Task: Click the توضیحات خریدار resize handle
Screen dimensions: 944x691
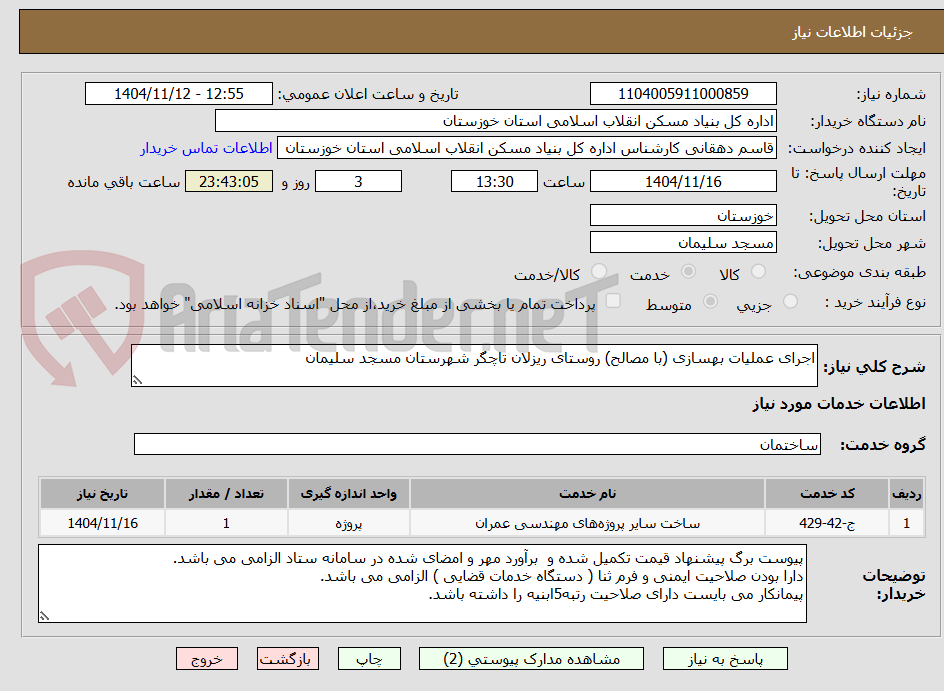Action: [x=44, y=616]
